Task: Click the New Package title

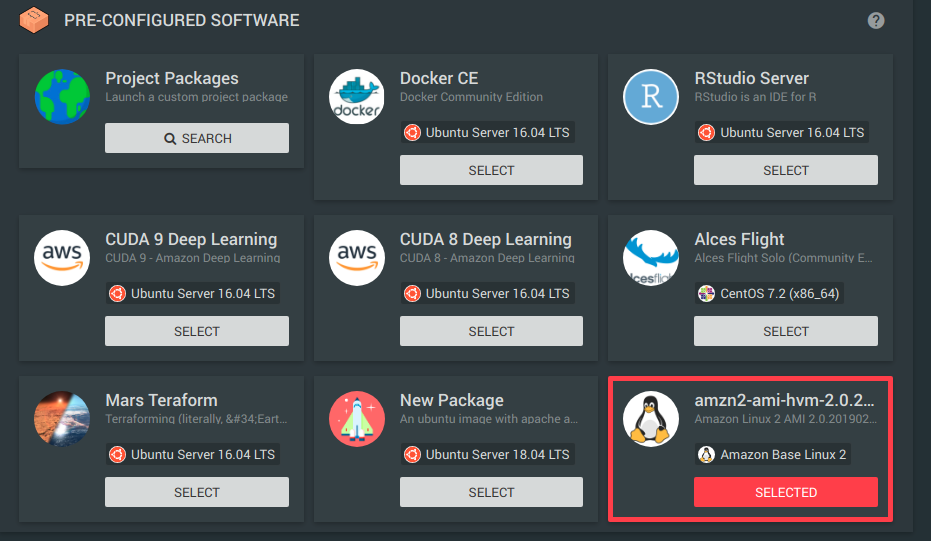Action: [452, 400]
